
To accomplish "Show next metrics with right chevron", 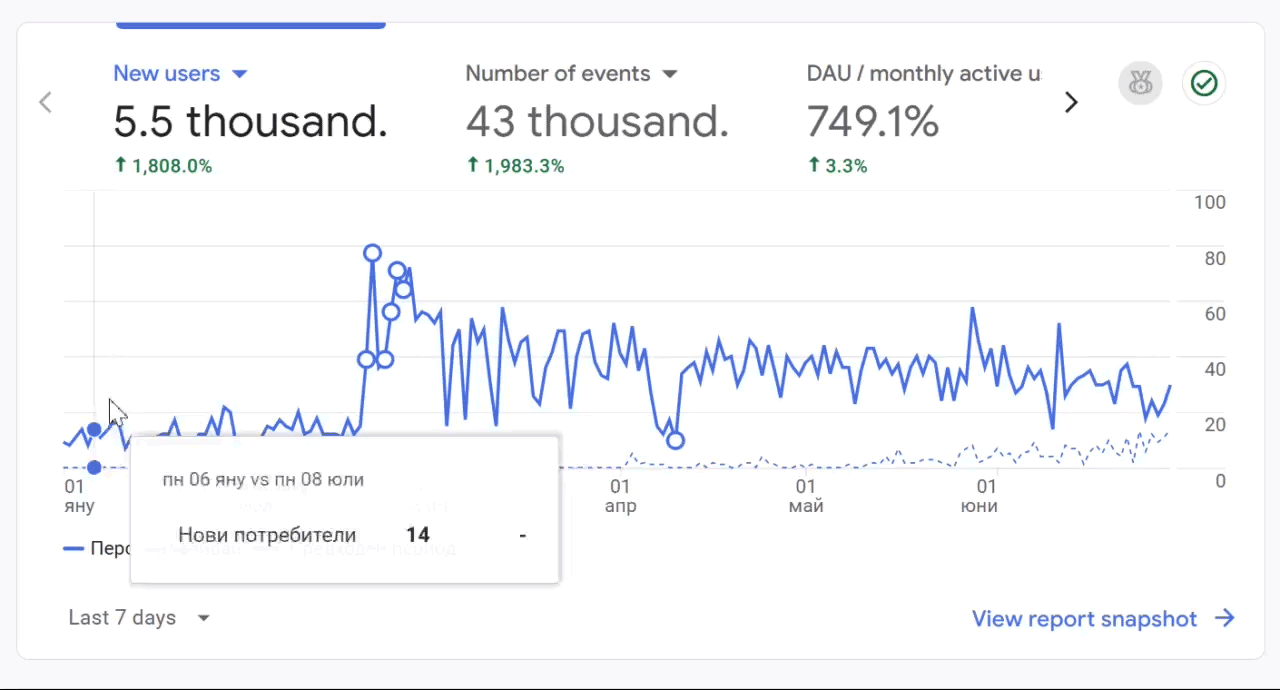I will (x=1071, y=102).
